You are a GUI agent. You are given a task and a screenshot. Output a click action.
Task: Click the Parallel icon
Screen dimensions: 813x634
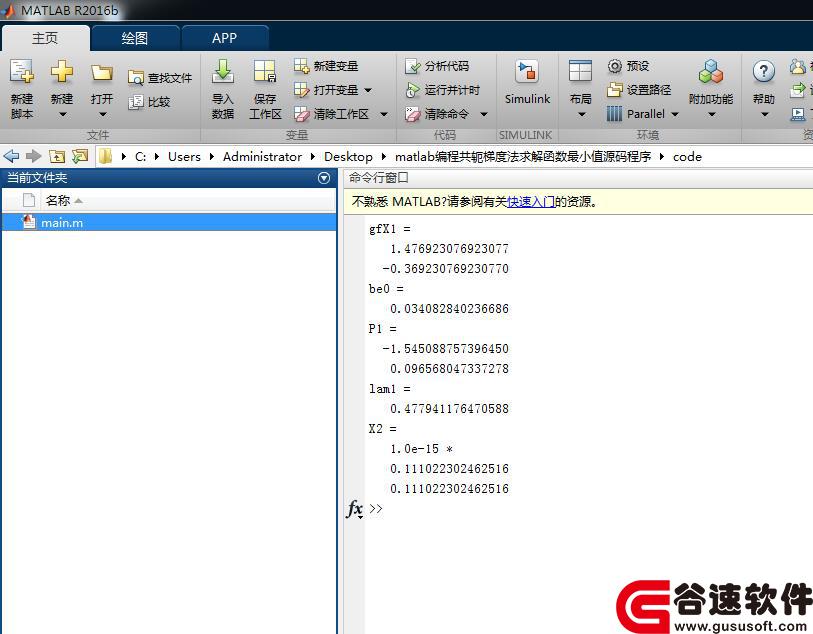[614, 114]
